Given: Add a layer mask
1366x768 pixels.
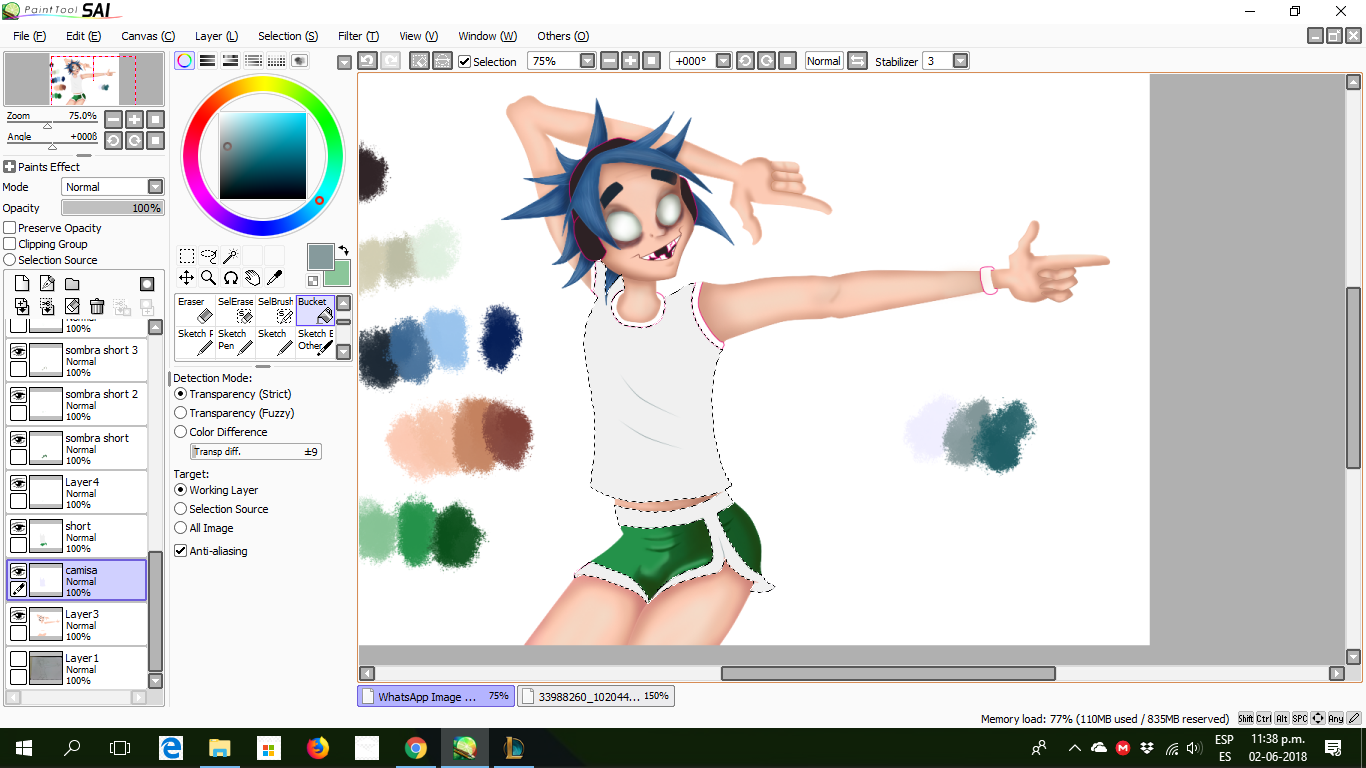Looking at the screenshot, I should tap(147, 284).
